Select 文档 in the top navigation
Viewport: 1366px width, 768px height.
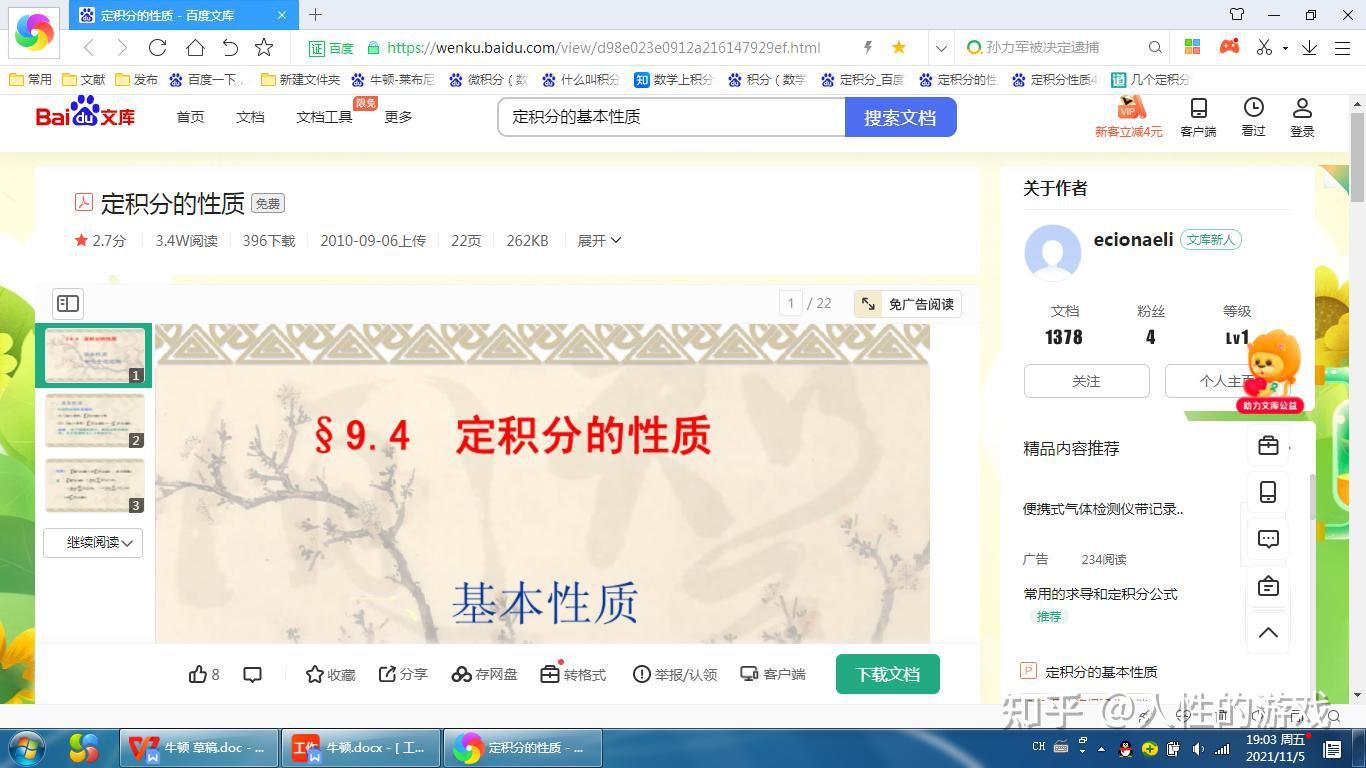pos(250,116)
